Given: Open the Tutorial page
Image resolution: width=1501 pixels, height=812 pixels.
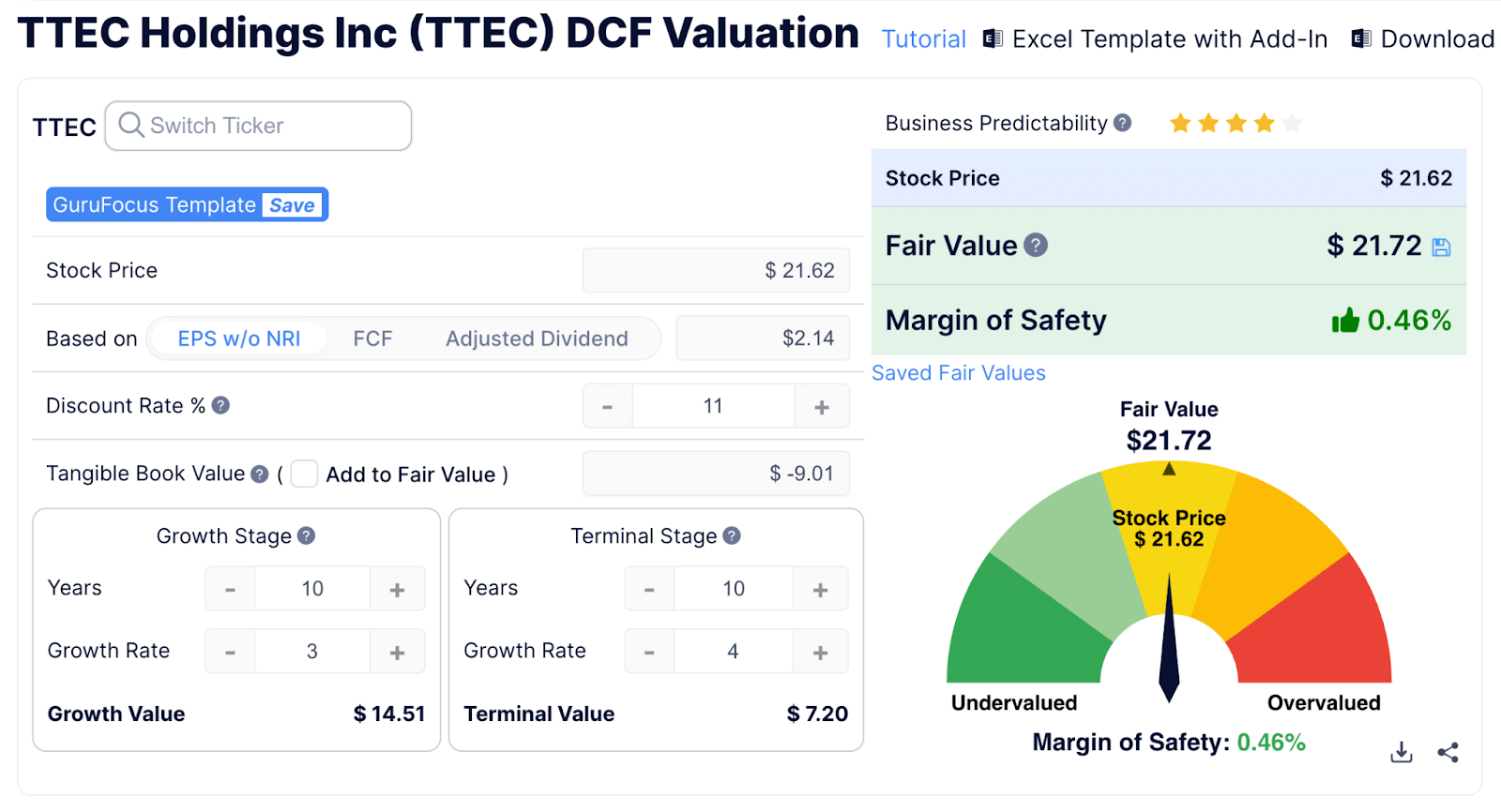Looking at the screenshot, I should click(923, 38).
